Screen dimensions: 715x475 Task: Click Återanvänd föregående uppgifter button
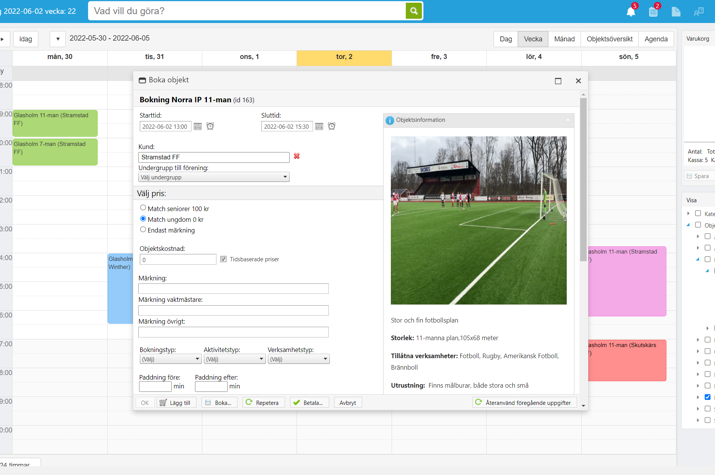pos(524,403)
